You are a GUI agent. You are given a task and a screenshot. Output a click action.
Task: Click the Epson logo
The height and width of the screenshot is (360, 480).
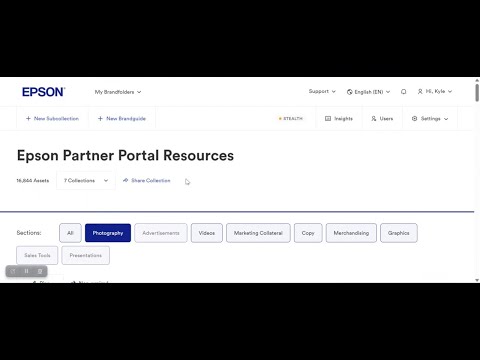coord(44,92)
